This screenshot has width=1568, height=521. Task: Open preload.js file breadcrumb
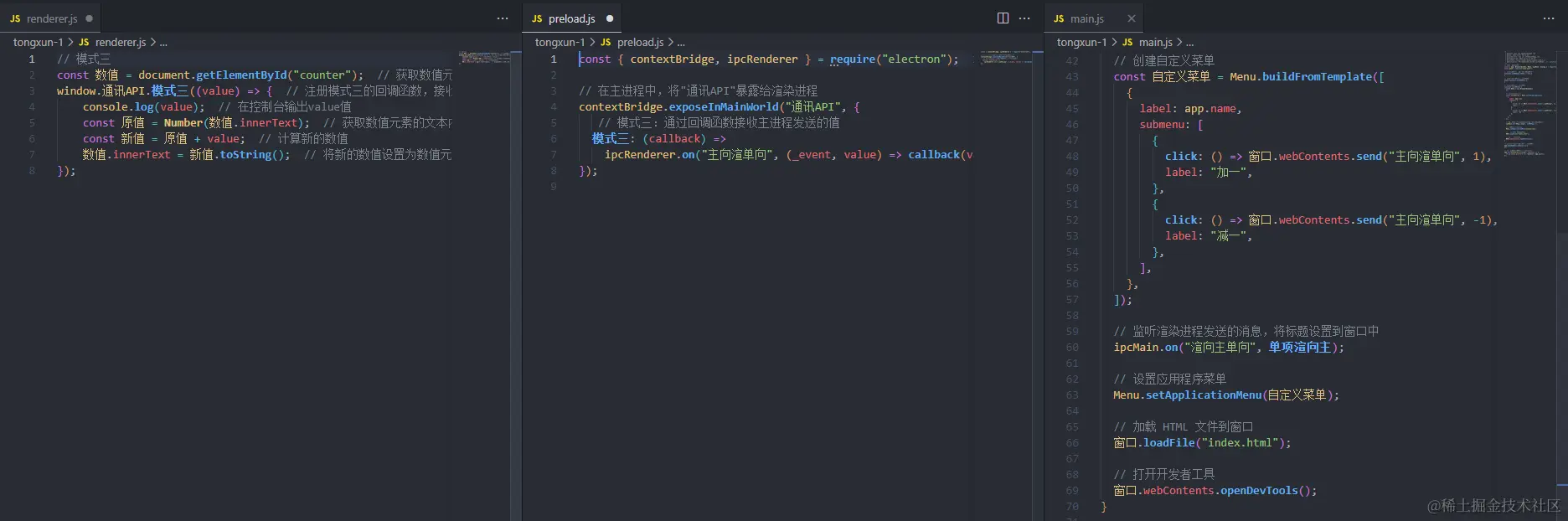pyautogui.click(x=632, y=42)
